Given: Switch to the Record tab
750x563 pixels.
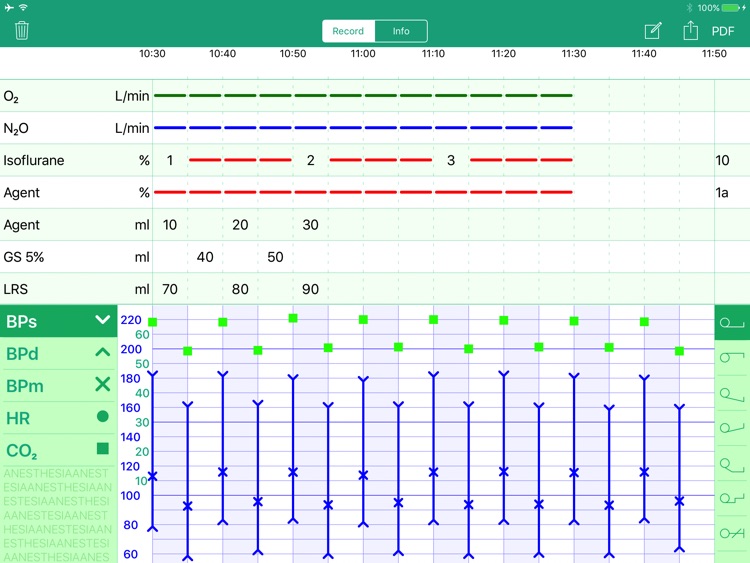Looking at the screenshot, I should coord(348,31).
